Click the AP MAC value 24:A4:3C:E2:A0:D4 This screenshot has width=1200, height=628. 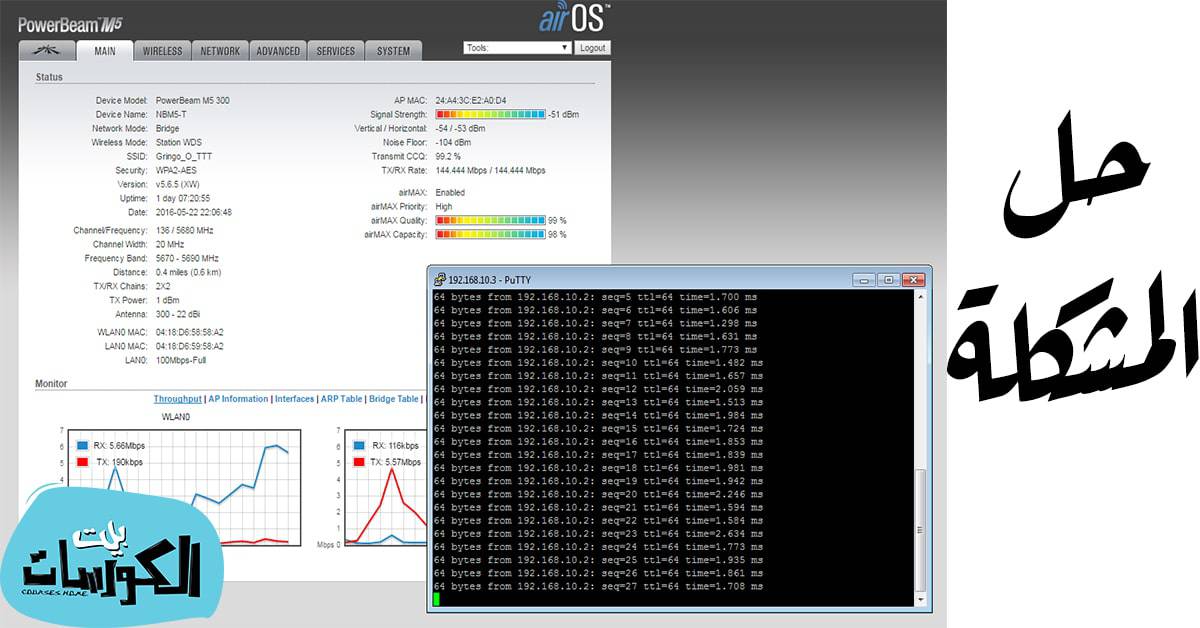pyautogui.click(x=471, y=100)
